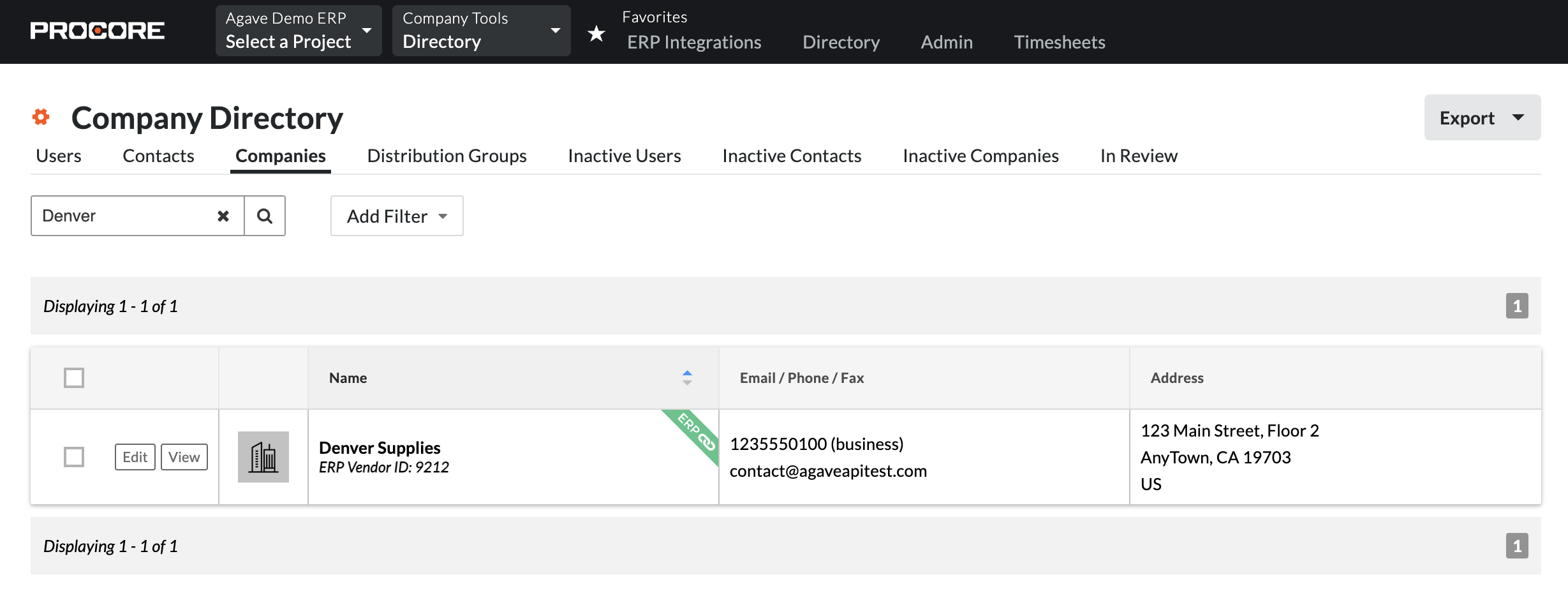The image size is (1568, 614).
Task: Open Directory favorite link
Action: 841,42
